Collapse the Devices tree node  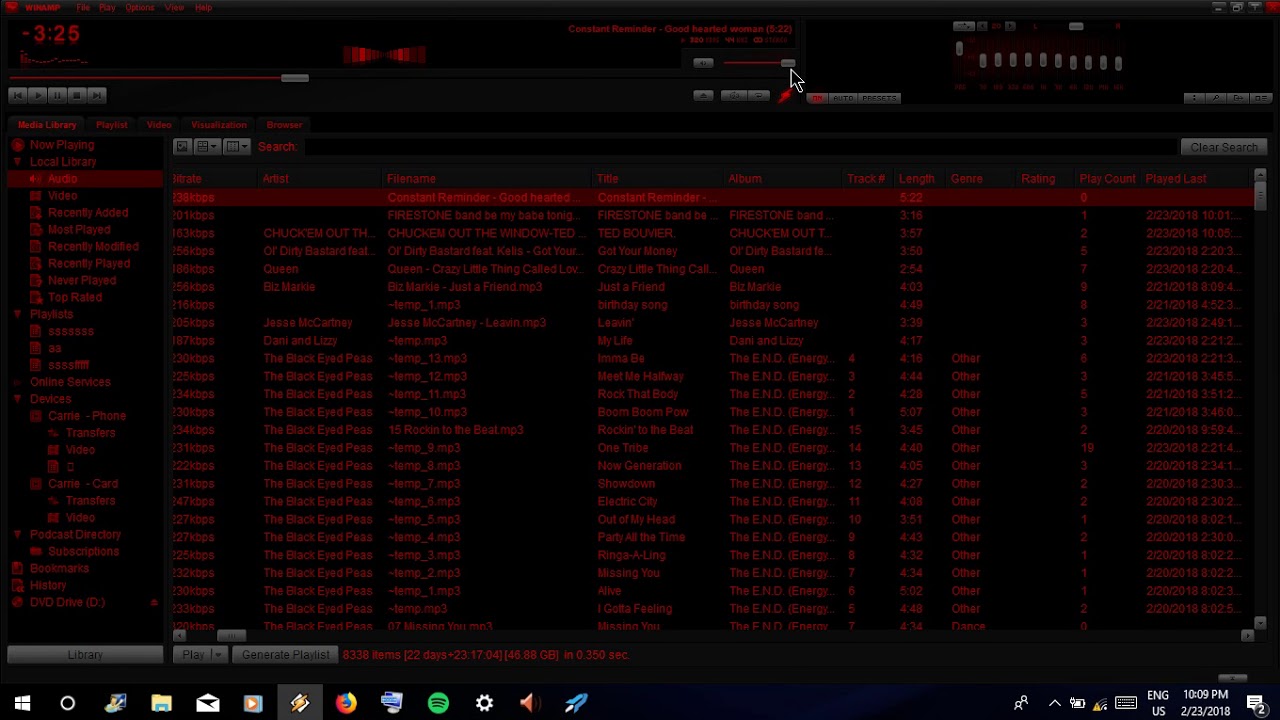[17, 399]
